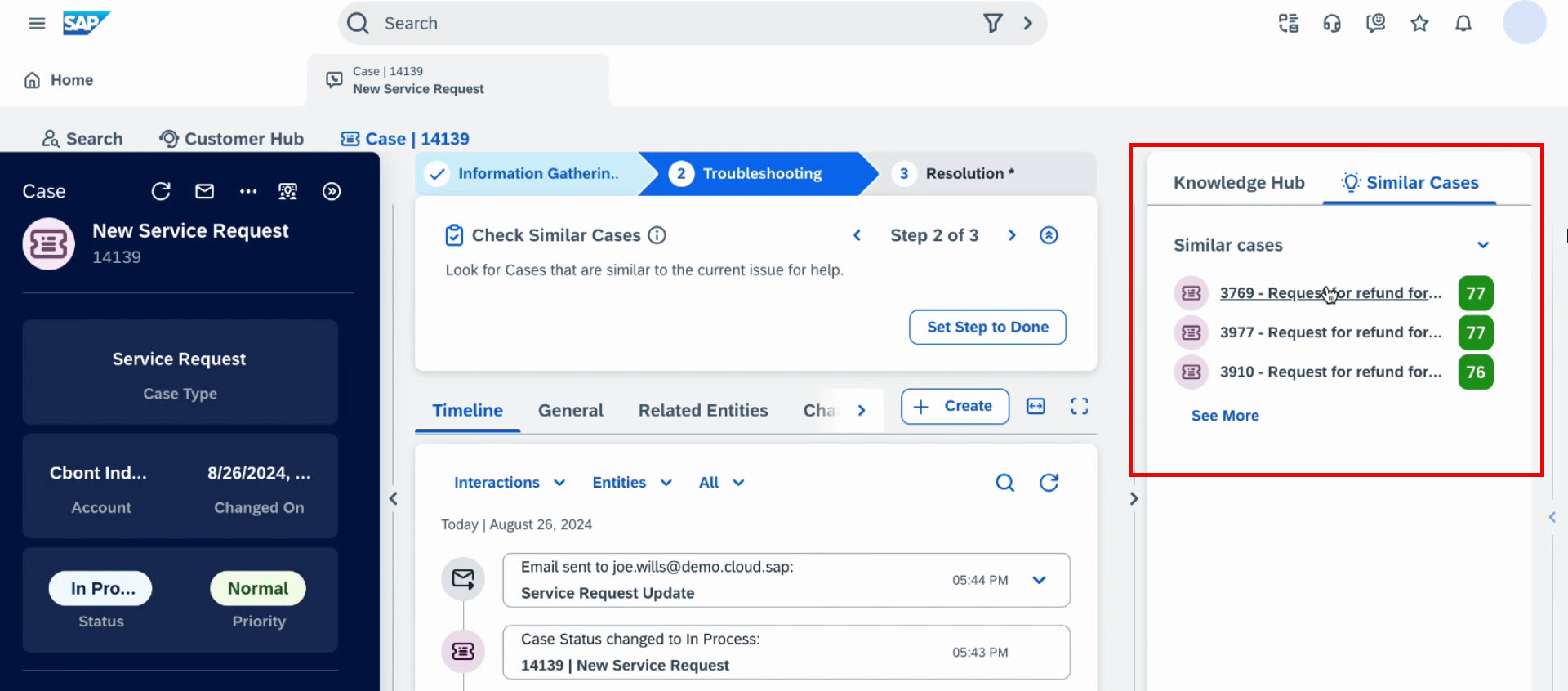Go to next guided step arrow
The height and width of the screenshot is (691, 1568).
(1012, 235)
